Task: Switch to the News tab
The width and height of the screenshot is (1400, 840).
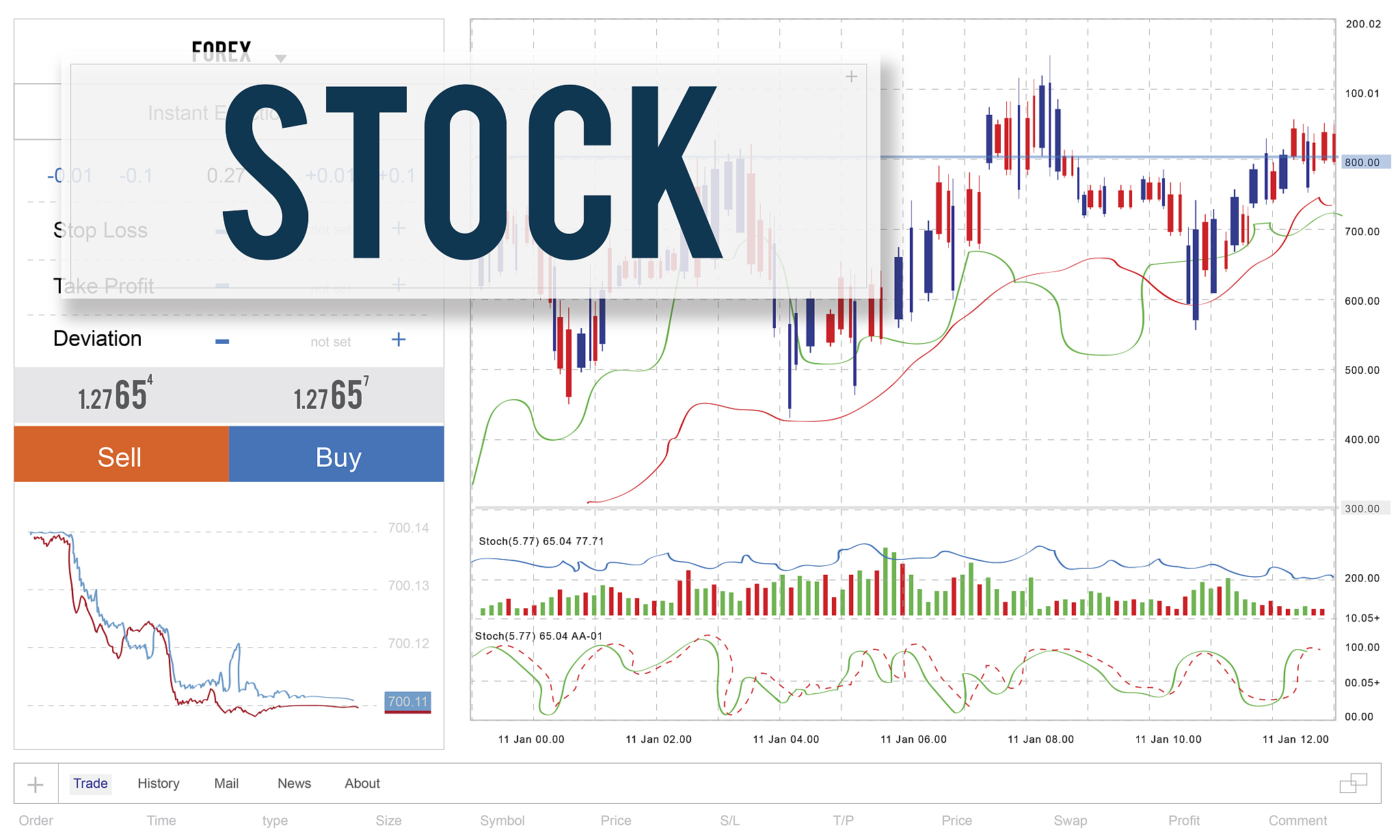Action: [294, 784]
